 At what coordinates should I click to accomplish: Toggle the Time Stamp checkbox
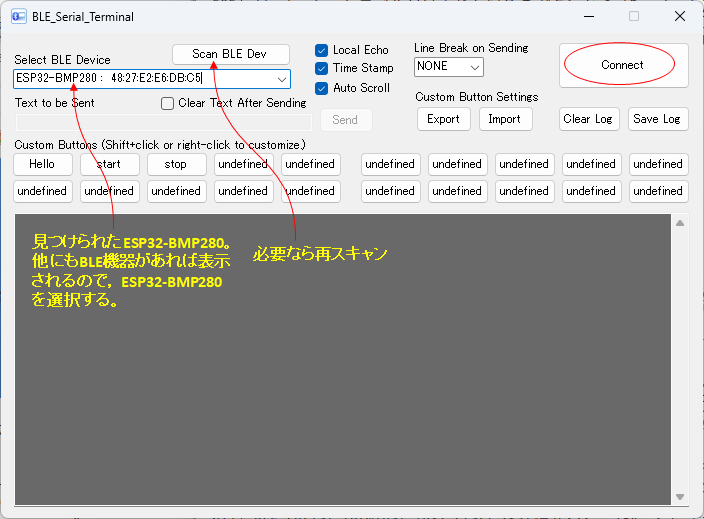[x=322, y=68]
